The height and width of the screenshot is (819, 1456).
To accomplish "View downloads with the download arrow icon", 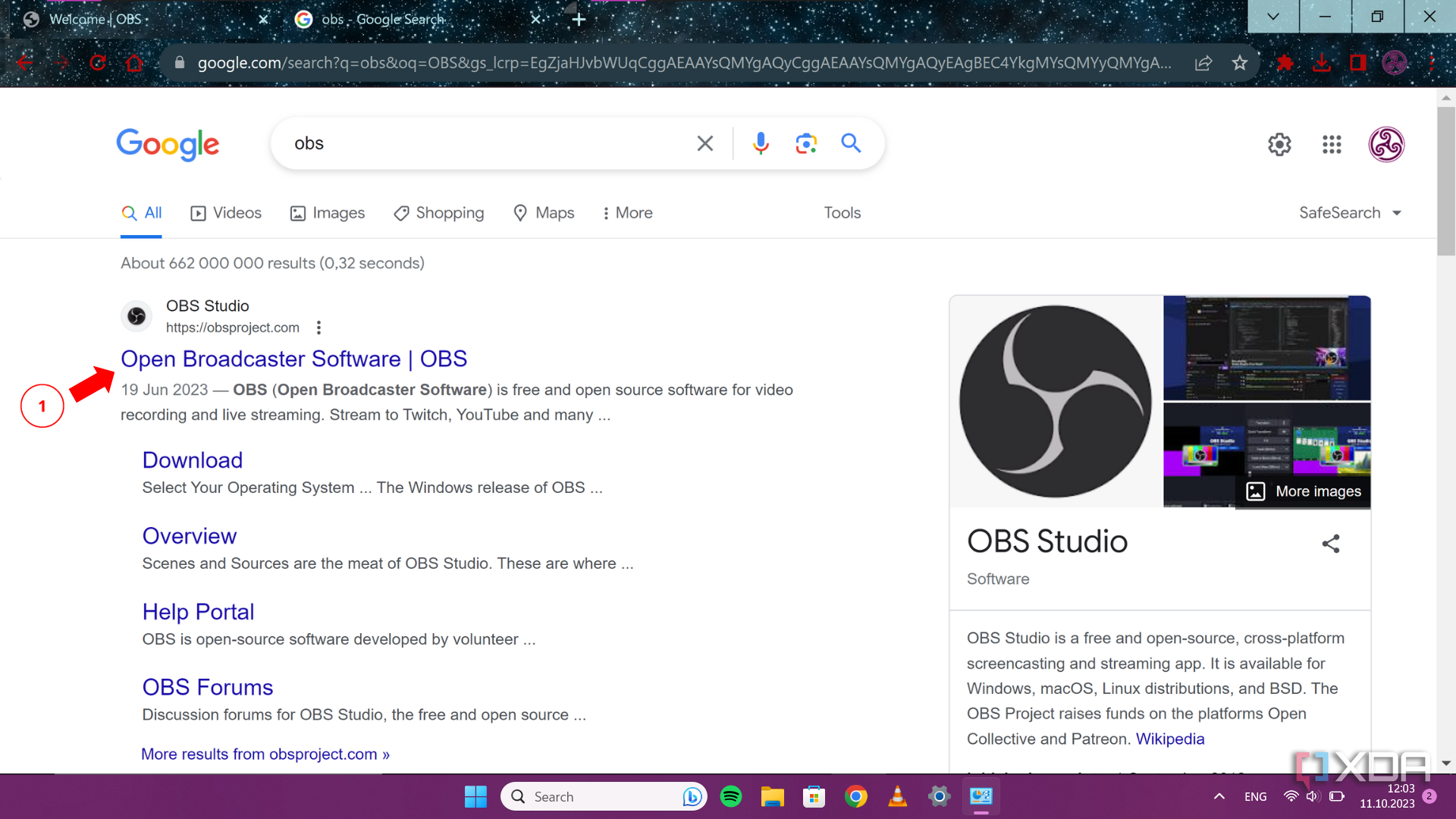I will click(1323, 63).
